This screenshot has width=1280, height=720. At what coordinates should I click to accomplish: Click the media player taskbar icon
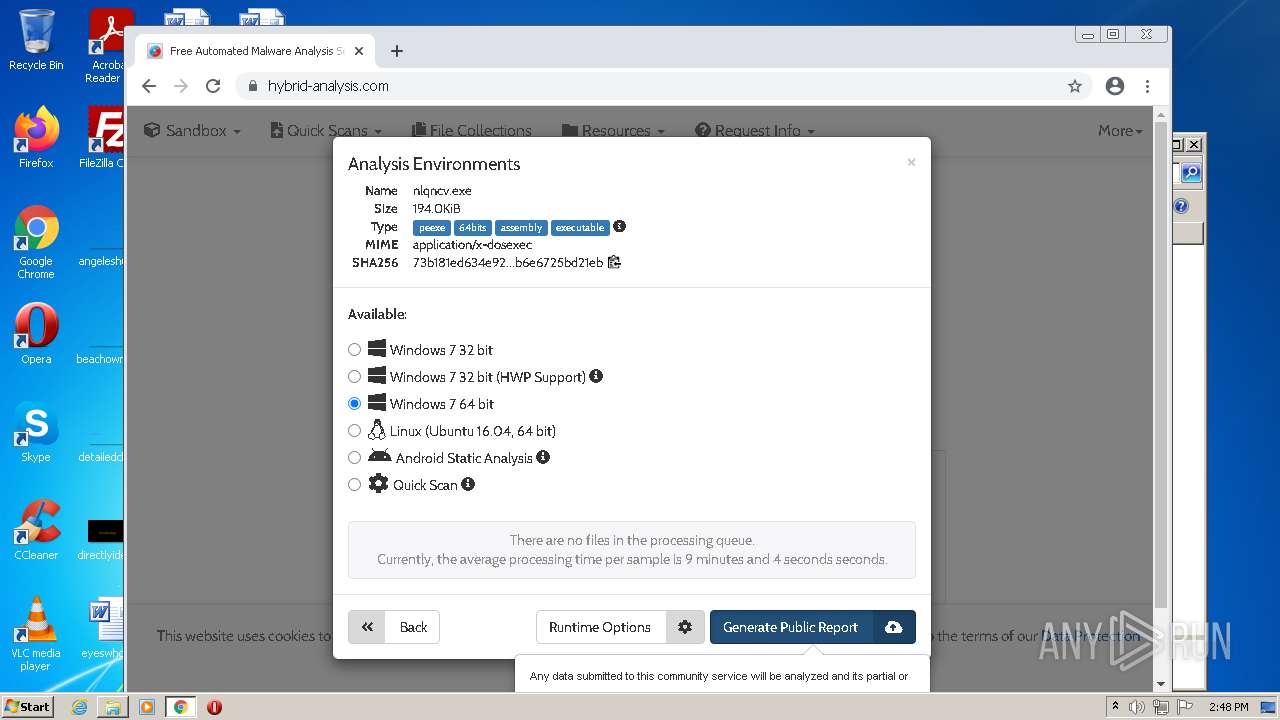click(147, 707)
